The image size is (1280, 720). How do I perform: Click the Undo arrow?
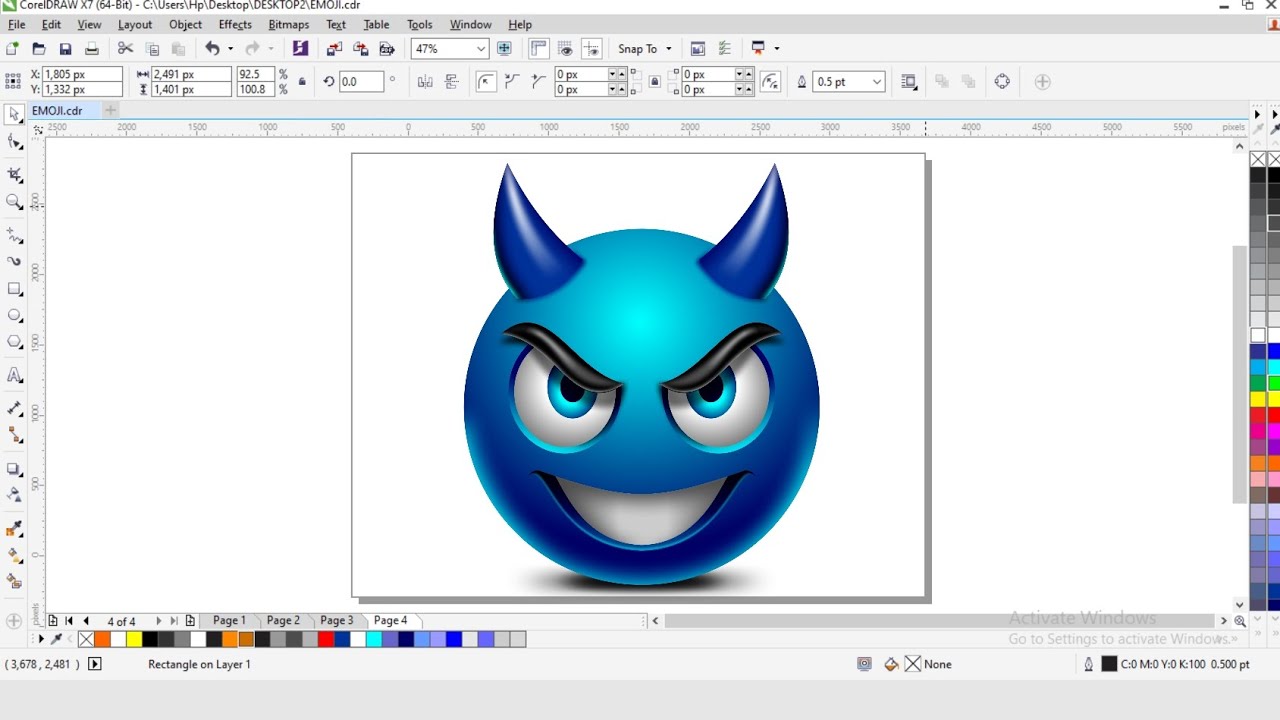pyautogui.click(x=212, y=48)
